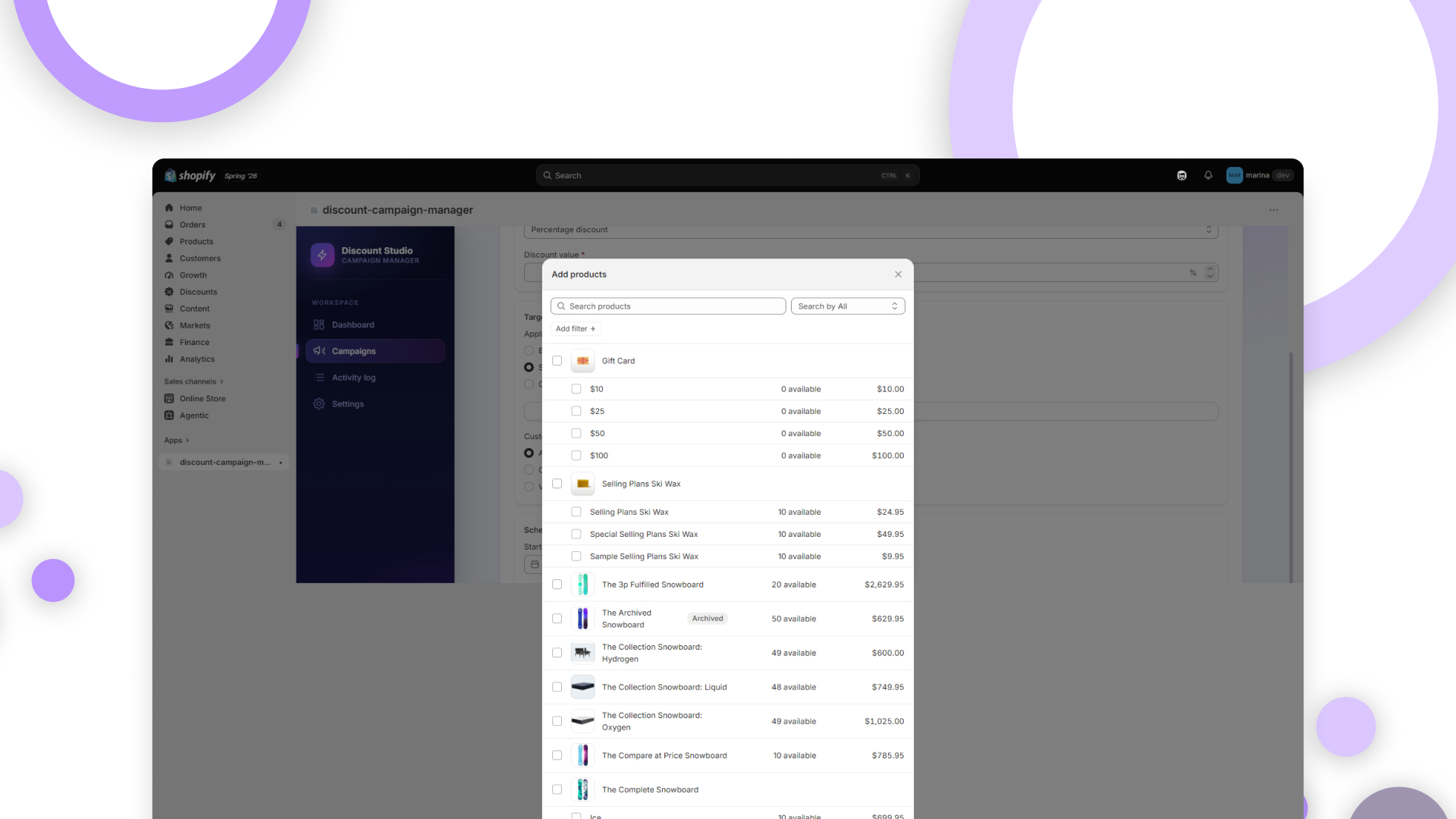Click the "Archived" status badge
The image size is (1456, 819).
click(x=708, y=619)
